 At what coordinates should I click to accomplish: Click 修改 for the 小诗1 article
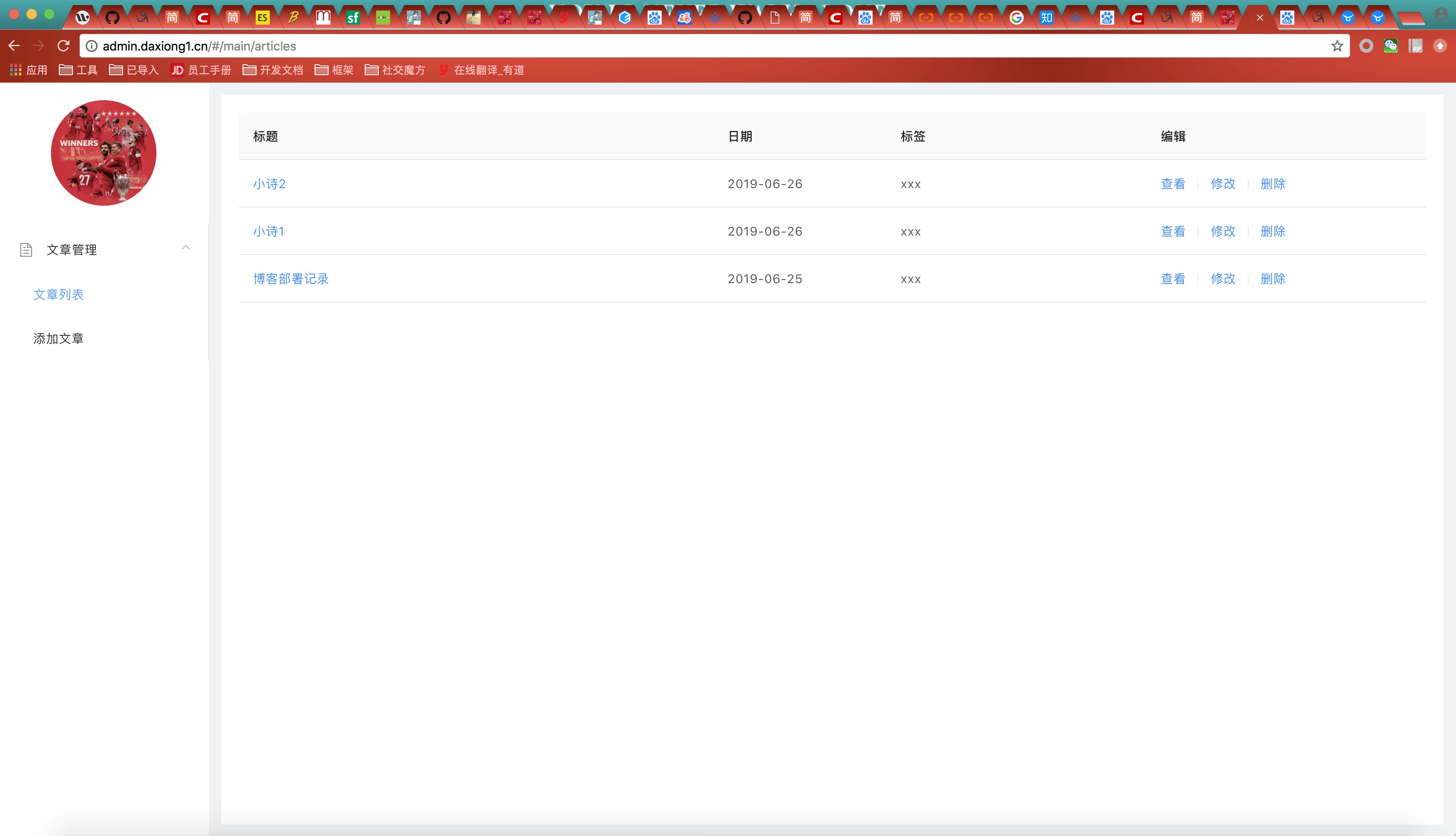(1222, 231)
